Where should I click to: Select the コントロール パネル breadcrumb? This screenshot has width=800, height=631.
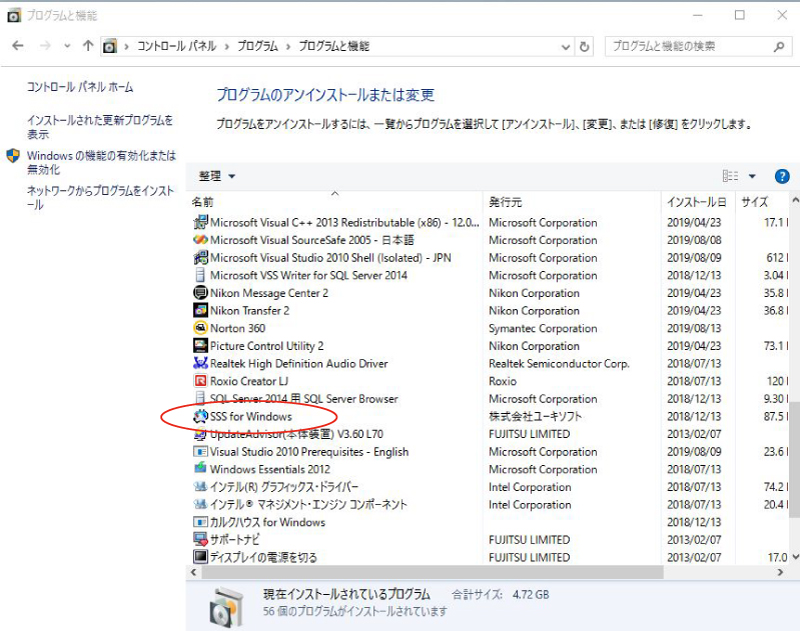[174, 47]
